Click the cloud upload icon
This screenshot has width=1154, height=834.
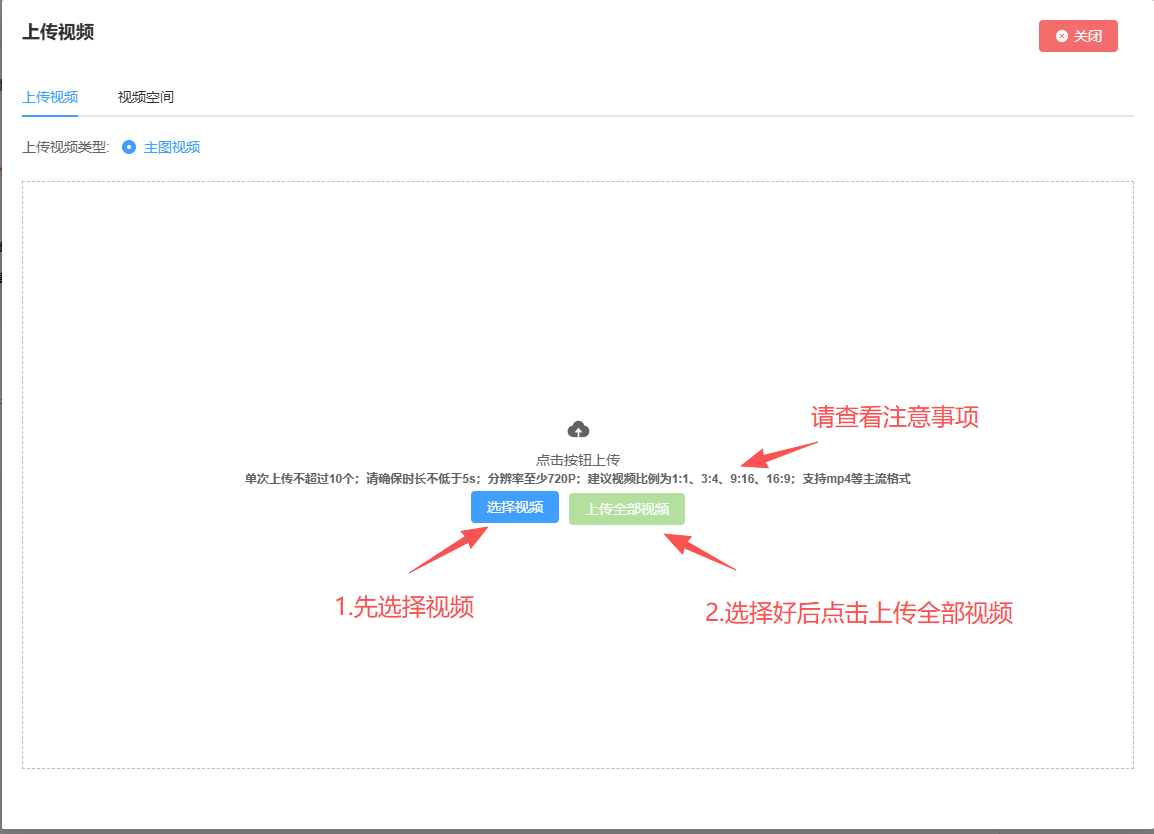pos(578,430)
